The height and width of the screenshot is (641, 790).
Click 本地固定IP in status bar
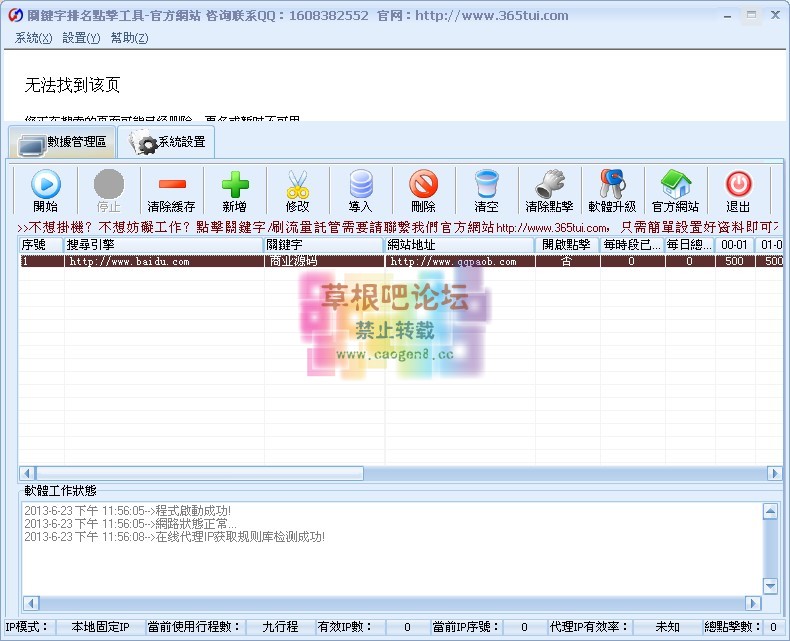tap(100, 627)
